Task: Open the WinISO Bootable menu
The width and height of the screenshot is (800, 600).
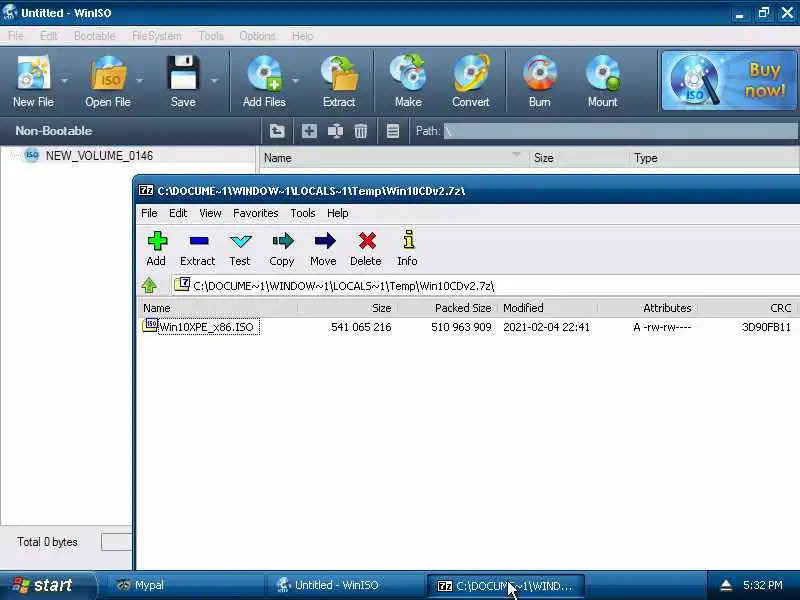Action: (x=94, y=36)
